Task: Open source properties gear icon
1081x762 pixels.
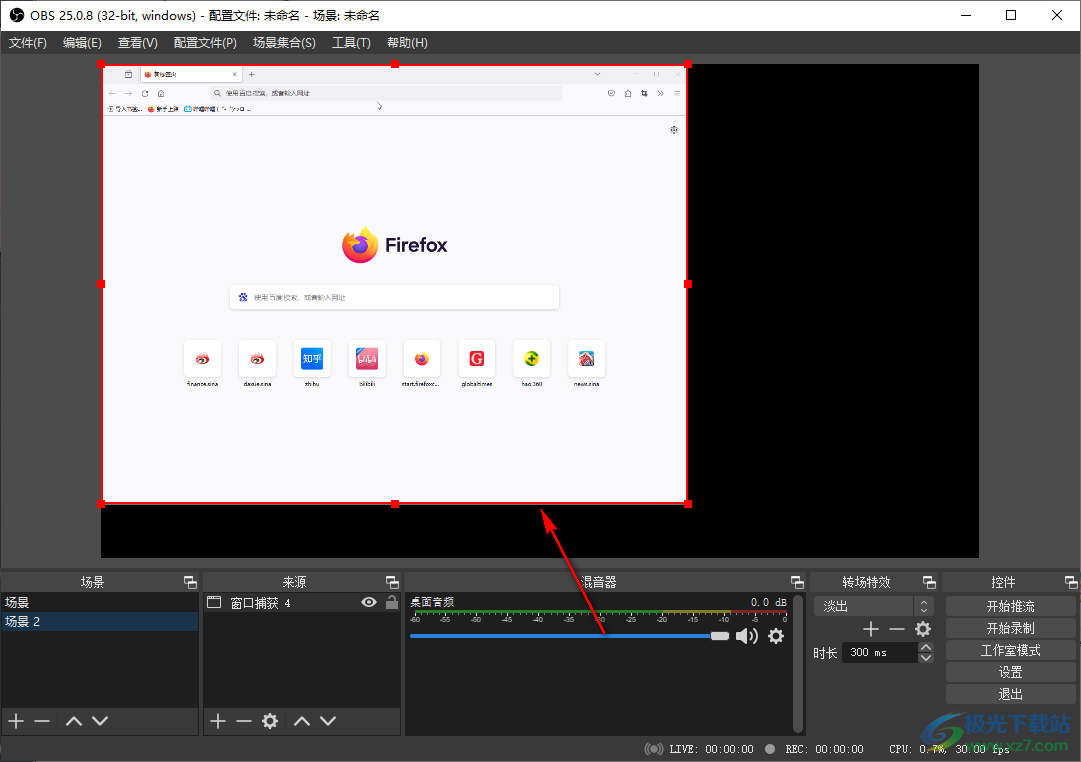Action: click(270, 721)
